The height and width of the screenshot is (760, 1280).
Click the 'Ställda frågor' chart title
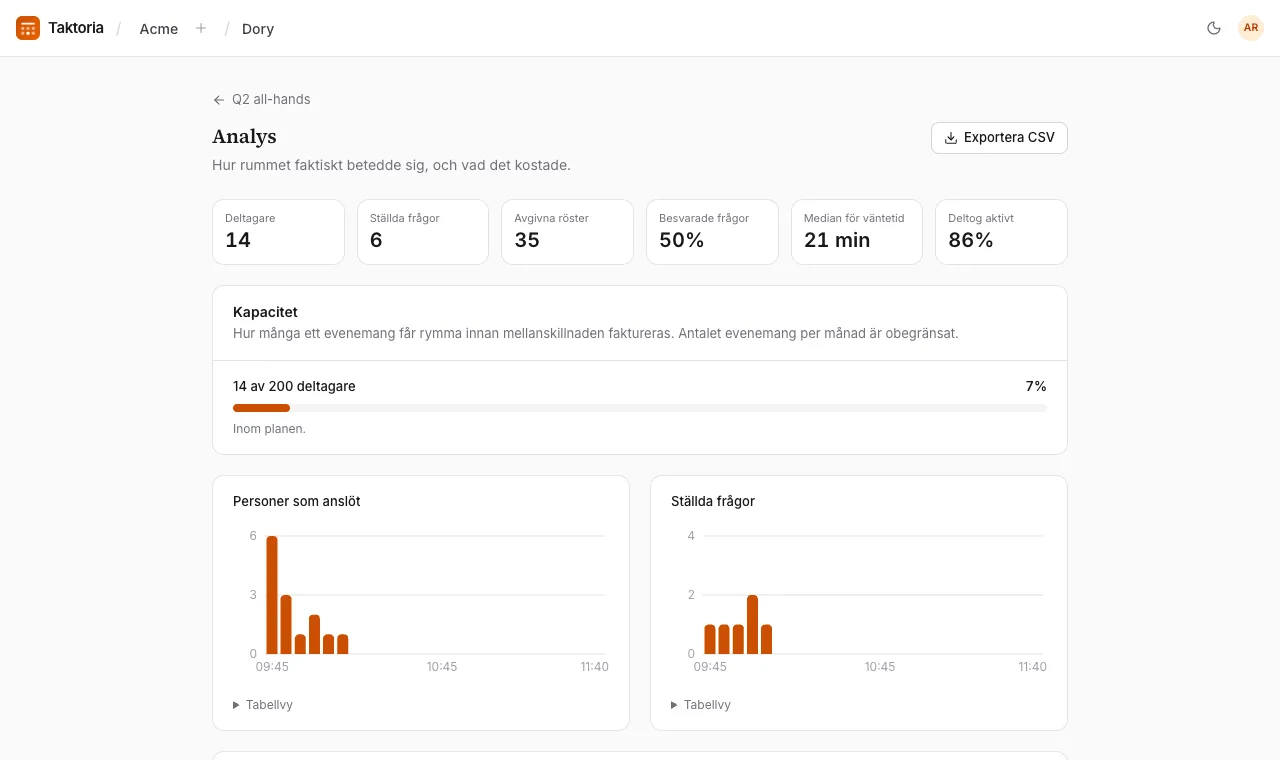pos(713,501)
